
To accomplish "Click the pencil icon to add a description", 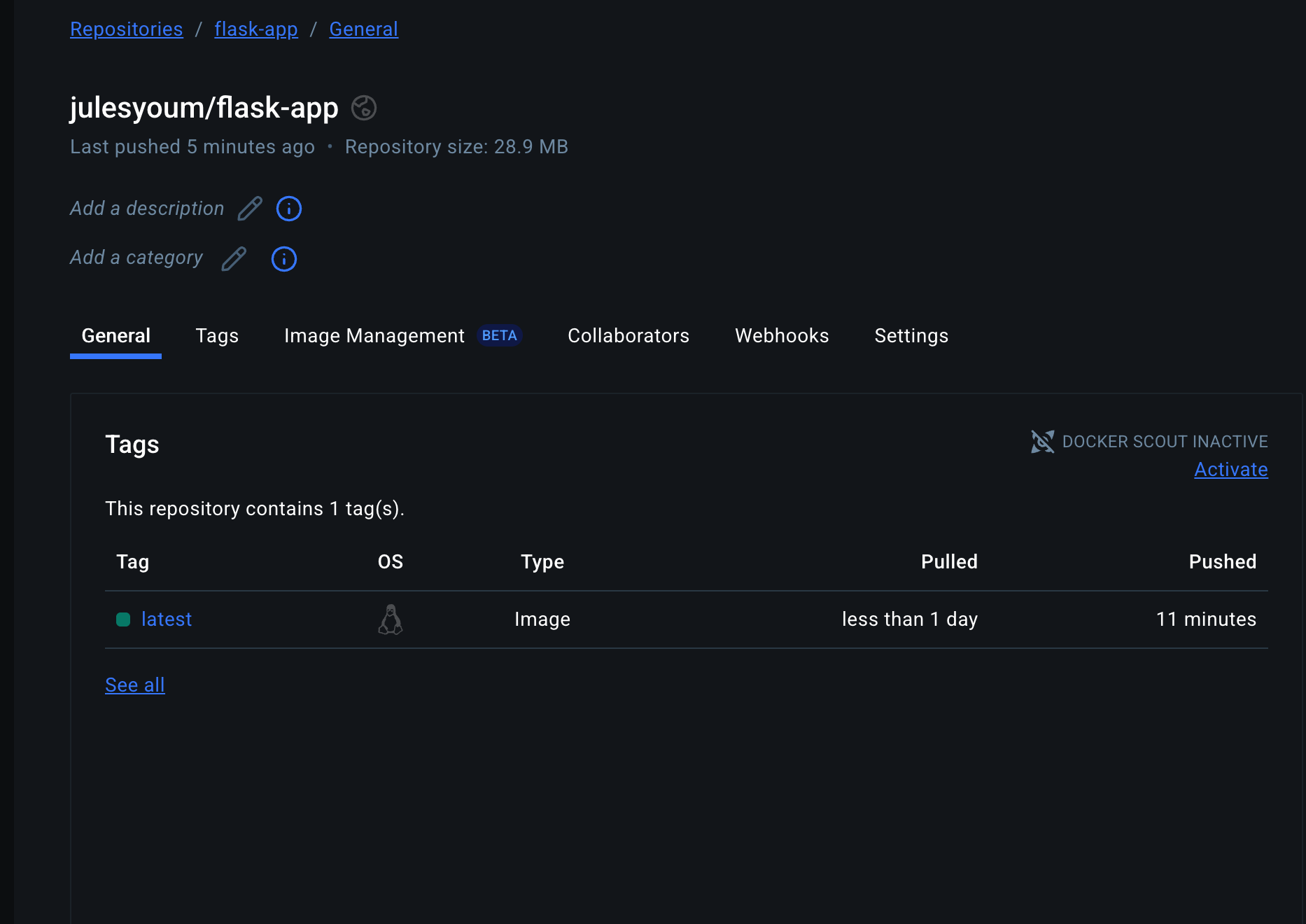I will 249,209.
